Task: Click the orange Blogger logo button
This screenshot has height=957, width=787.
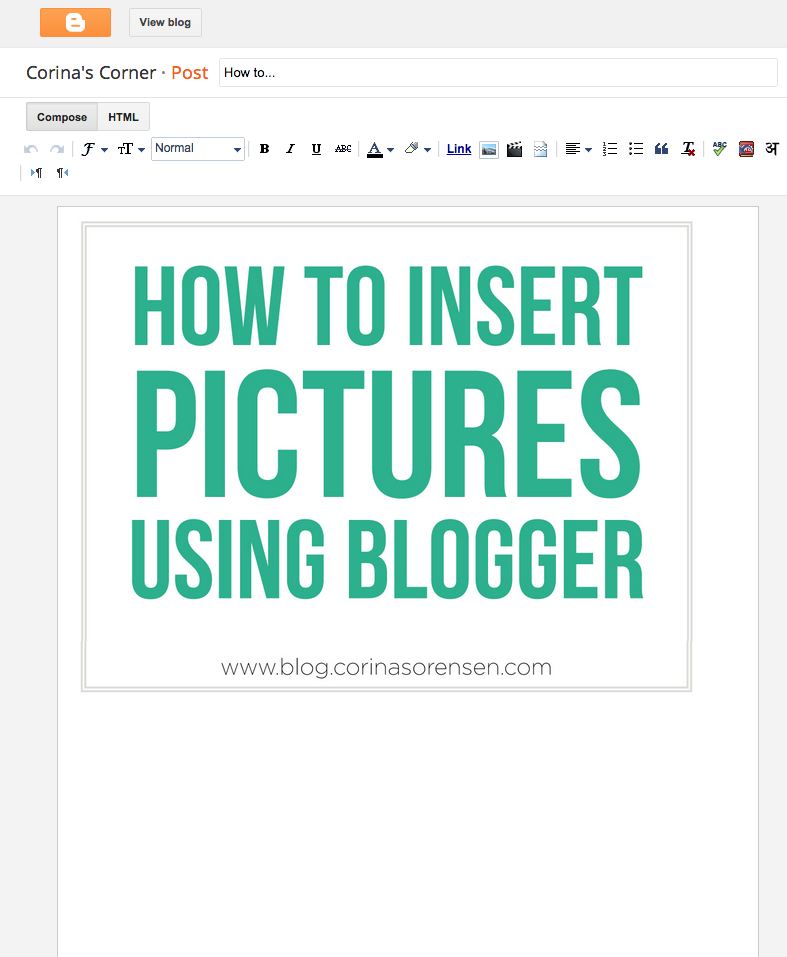Action: click(x=75, y=23)
